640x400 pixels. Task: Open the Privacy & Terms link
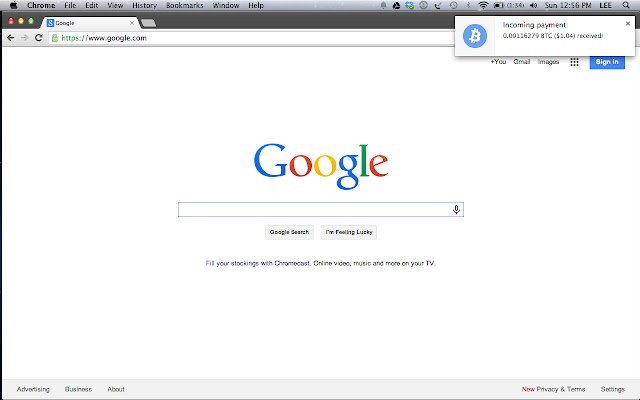pyautogui.click(x=560, y=389)
